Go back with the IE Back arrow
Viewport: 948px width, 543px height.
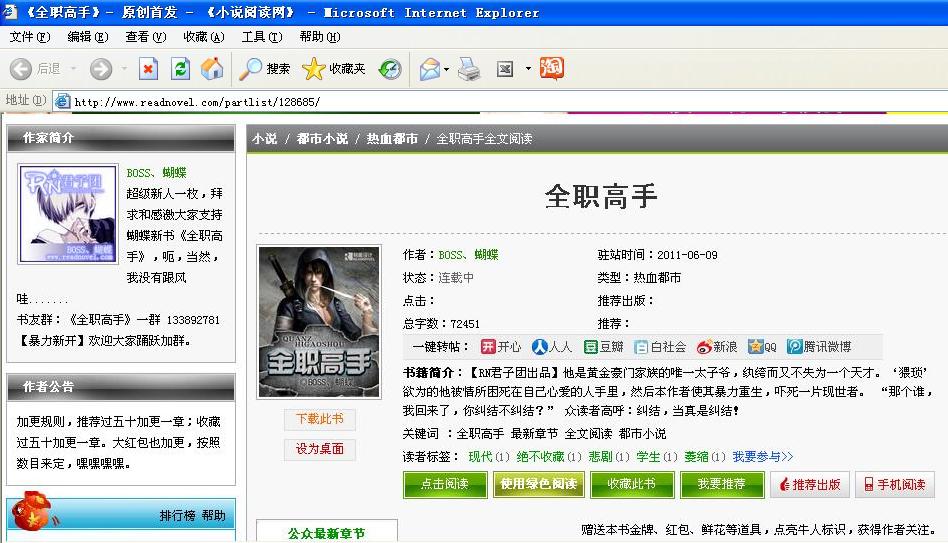pyautogui.click(x=21, y=69)
